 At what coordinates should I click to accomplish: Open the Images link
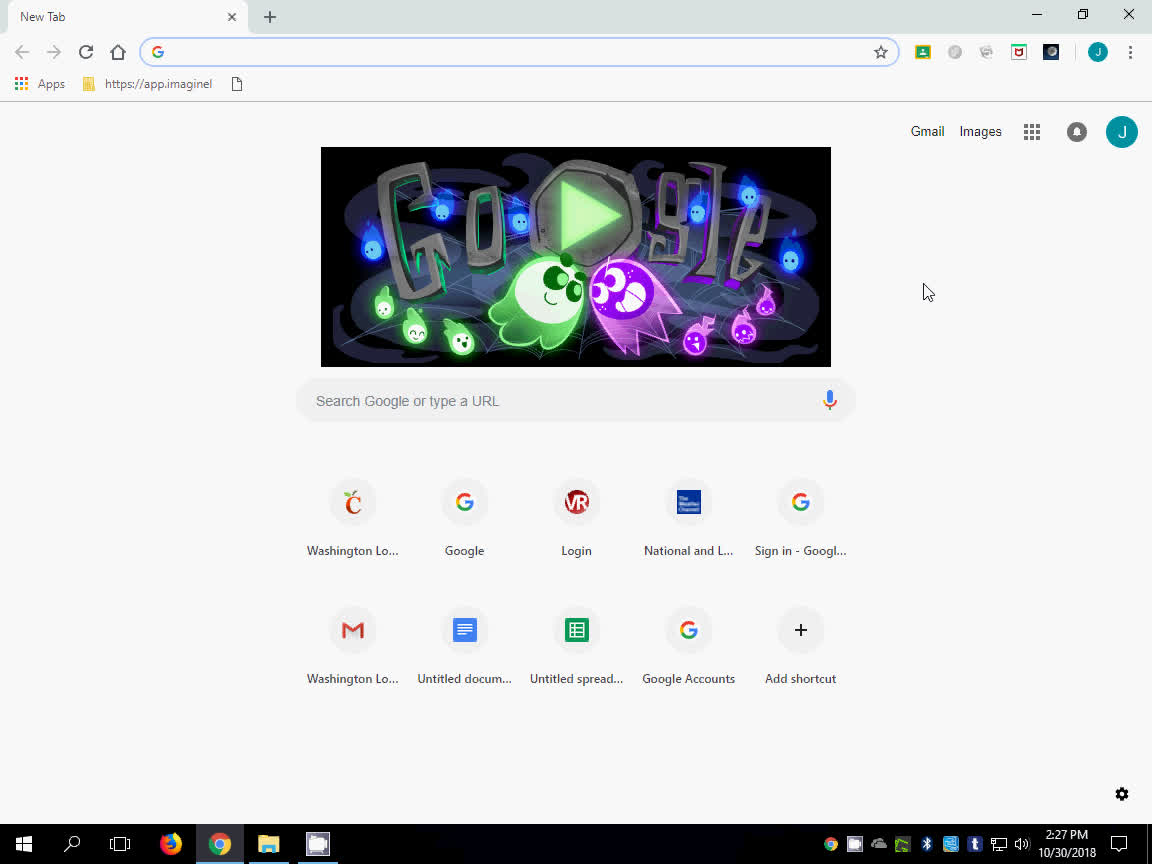coord(980,132)
